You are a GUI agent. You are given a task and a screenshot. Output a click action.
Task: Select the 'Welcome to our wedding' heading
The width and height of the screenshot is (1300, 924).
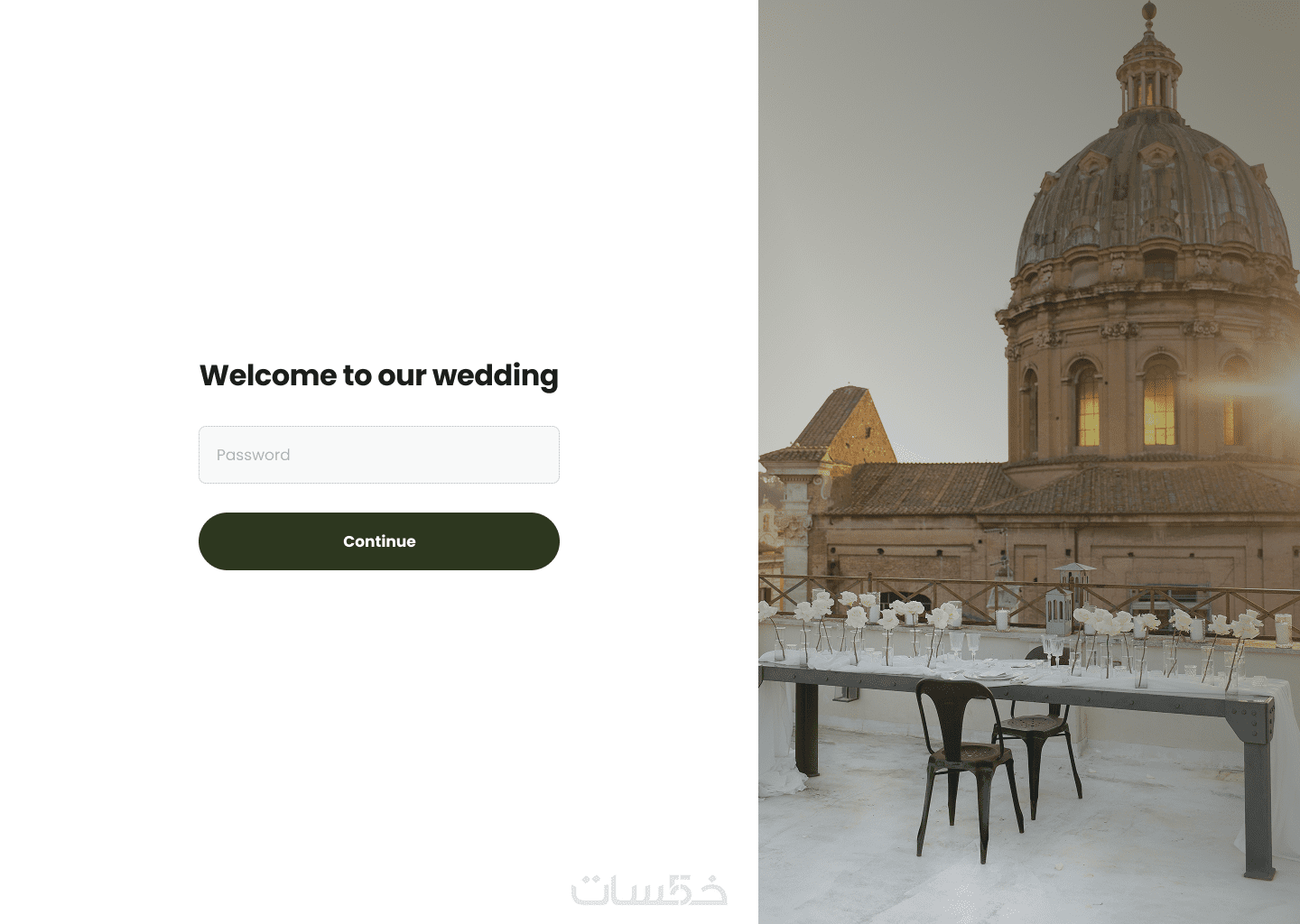tap(379, 375)
